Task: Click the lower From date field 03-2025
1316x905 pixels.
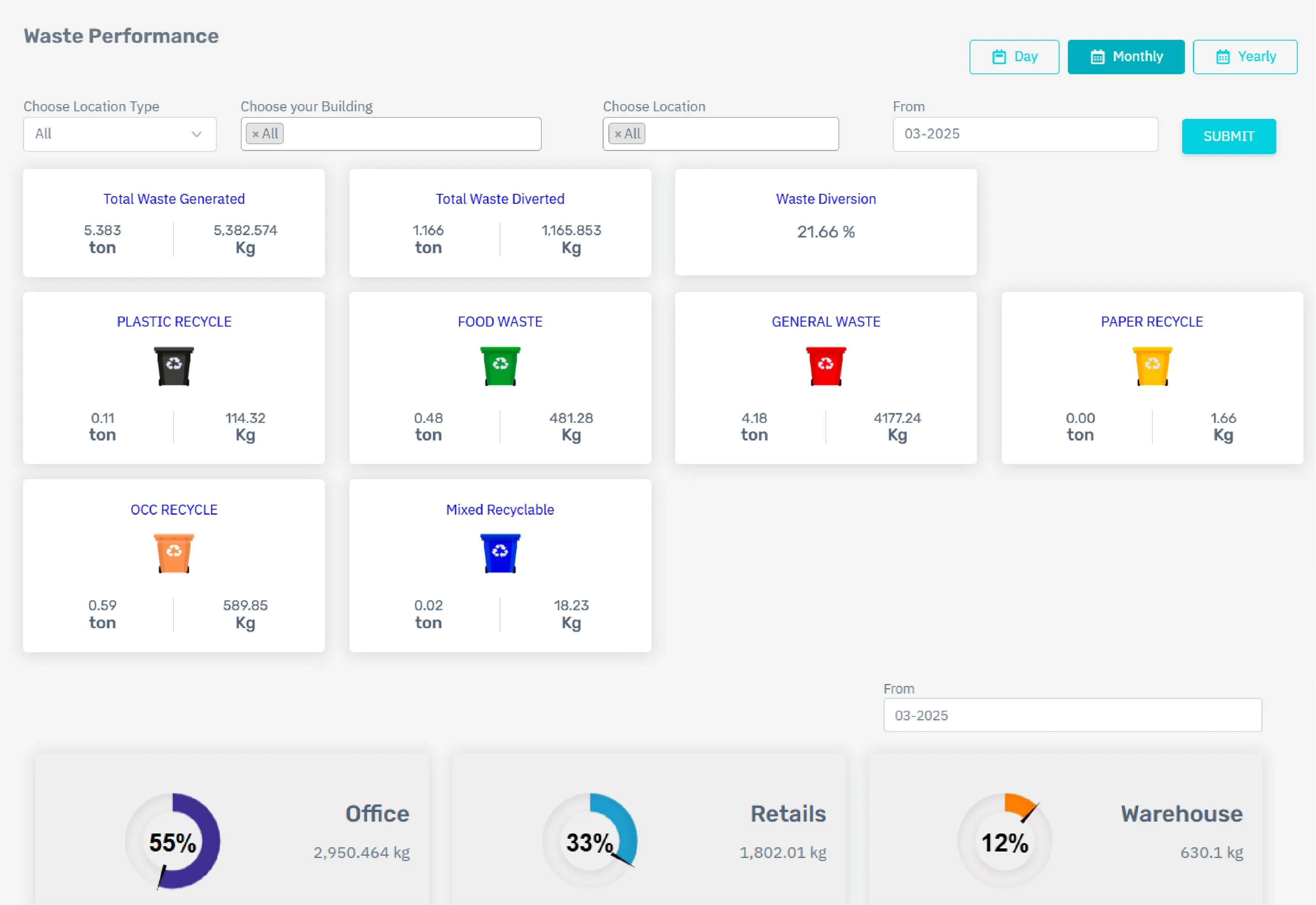Action: tap(1072, 715)
